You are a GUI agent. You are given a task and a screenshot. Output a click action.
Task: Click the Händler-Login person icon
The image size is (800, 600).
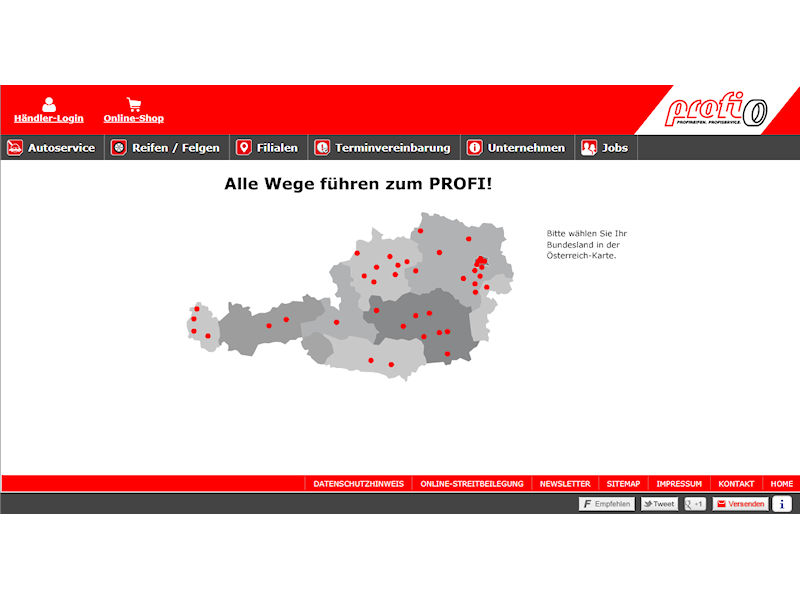pyautogui.click(x=49, y=104)
